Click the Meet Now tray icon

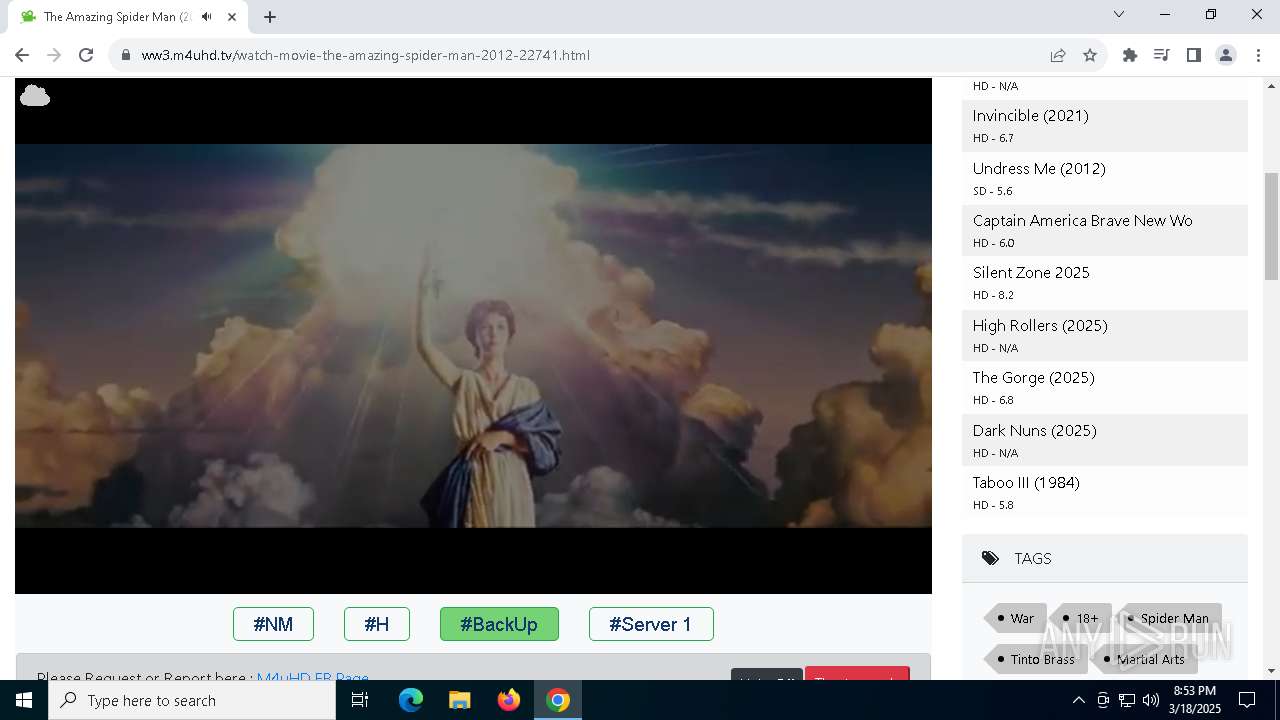[x=1103, y=700]
